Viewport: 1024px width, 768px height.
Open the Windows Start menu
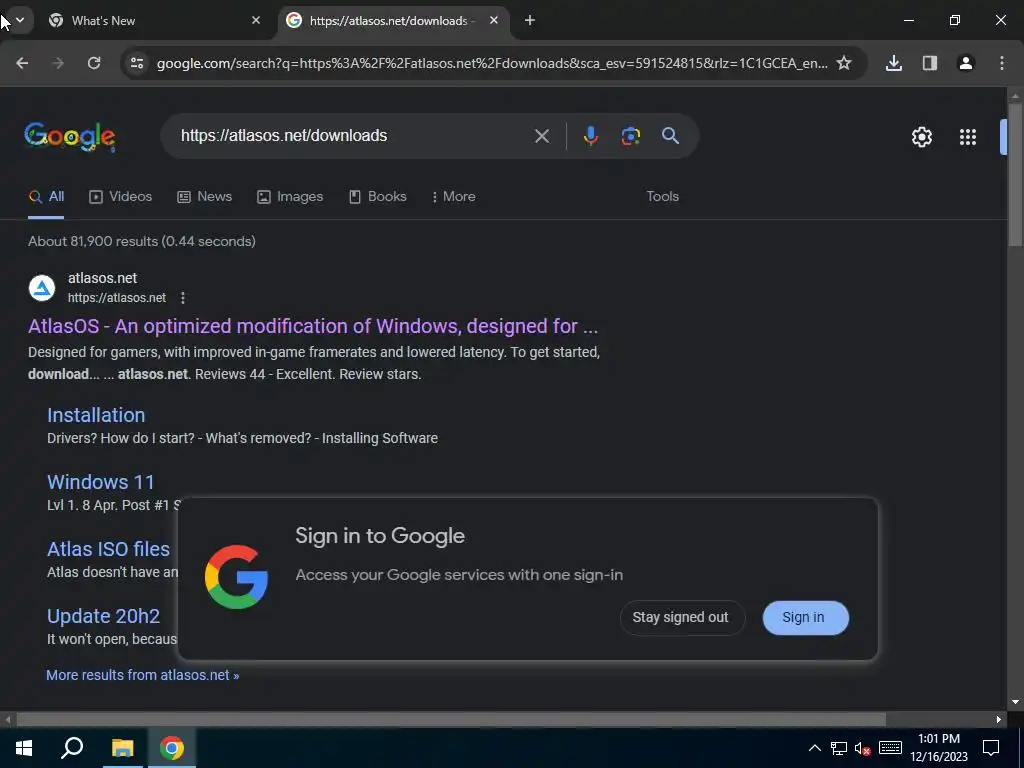(x=24, y=748)
